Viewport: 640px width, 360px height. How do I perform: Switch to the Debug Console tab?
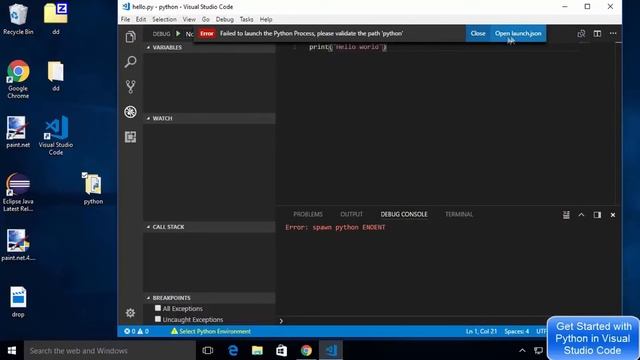[x=404, y=214]
